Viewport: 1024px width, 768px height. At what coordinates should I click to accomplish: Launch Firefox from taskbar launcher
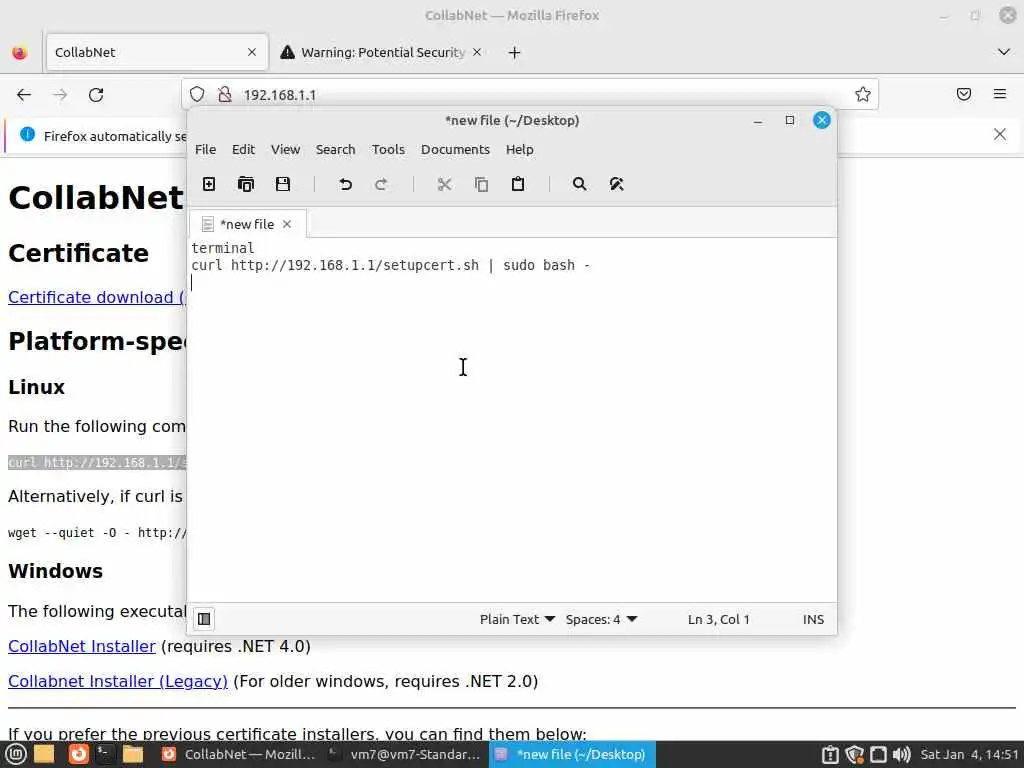(79, 754)
